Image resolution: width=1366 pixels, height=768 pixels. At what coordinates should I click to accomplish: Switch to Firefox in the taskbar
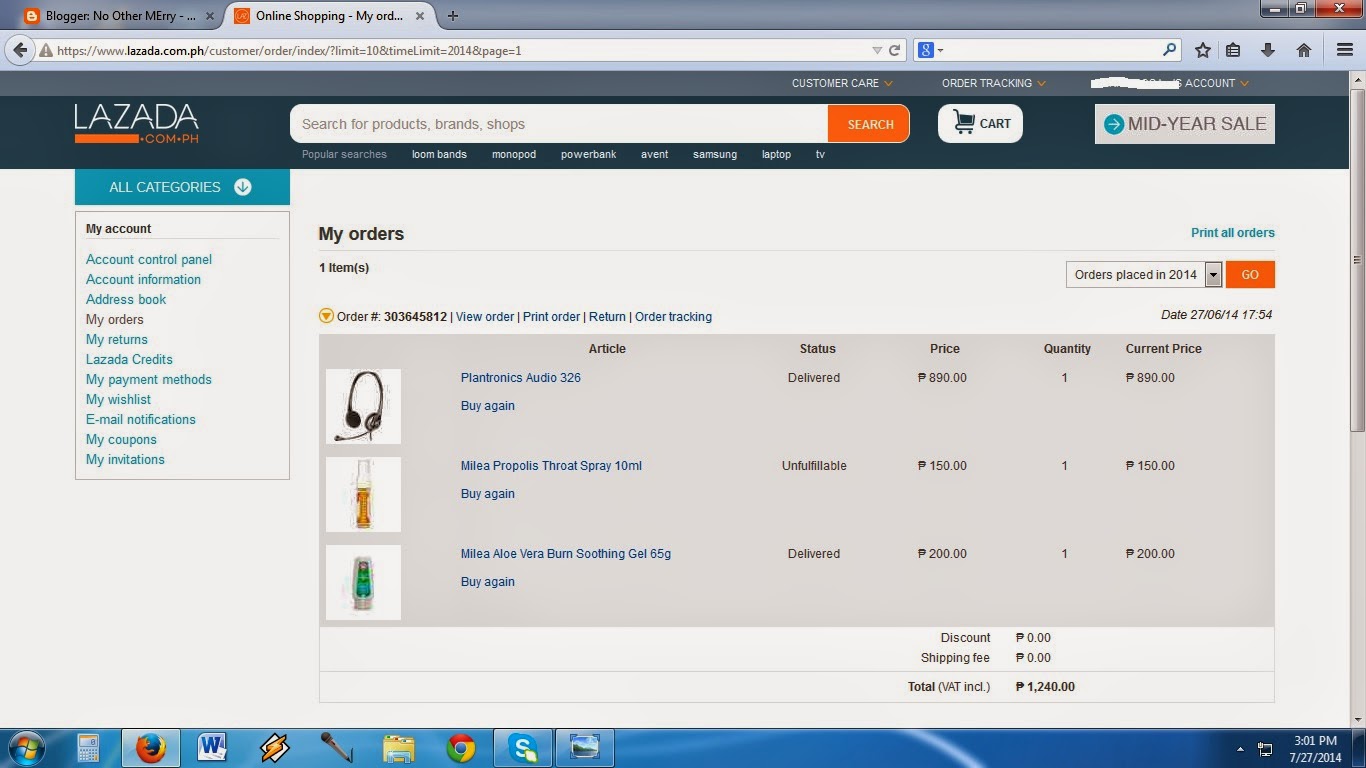point(151,748)
